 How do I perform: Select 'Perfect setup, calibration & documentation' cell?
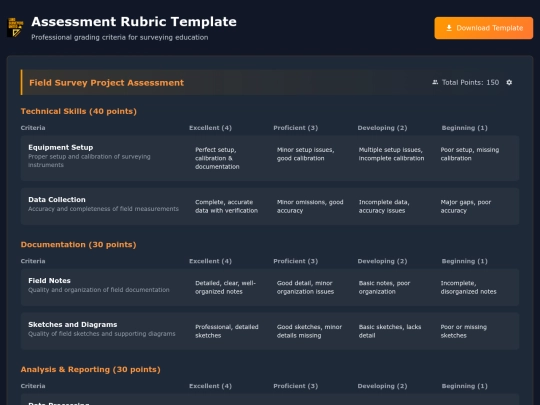[x=217, y=158]
